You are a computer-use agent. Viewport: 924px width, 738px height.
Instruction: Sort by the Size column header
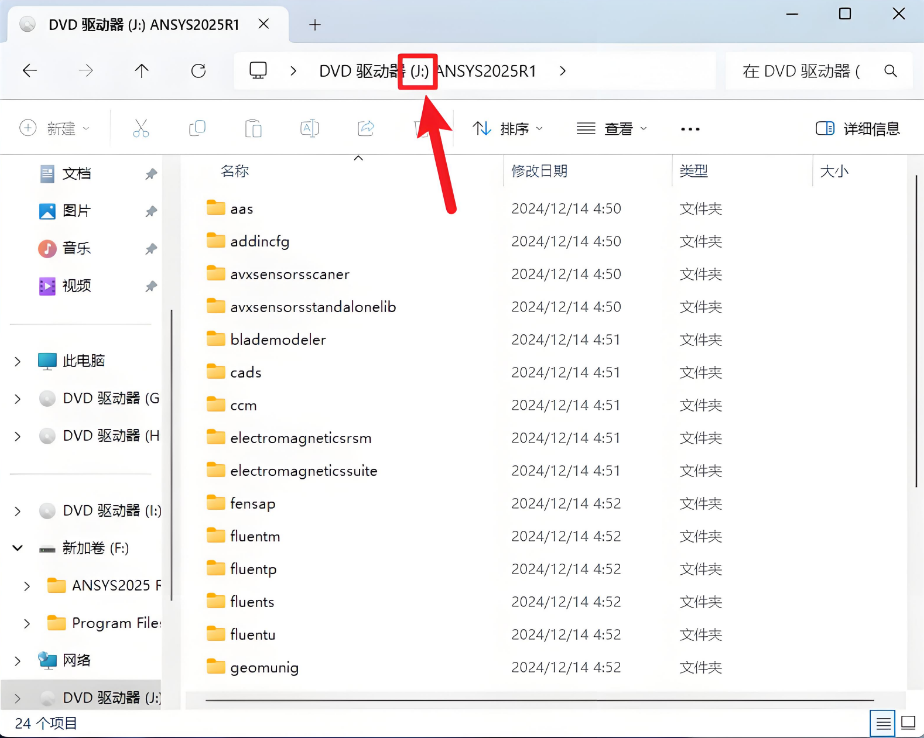834,171
